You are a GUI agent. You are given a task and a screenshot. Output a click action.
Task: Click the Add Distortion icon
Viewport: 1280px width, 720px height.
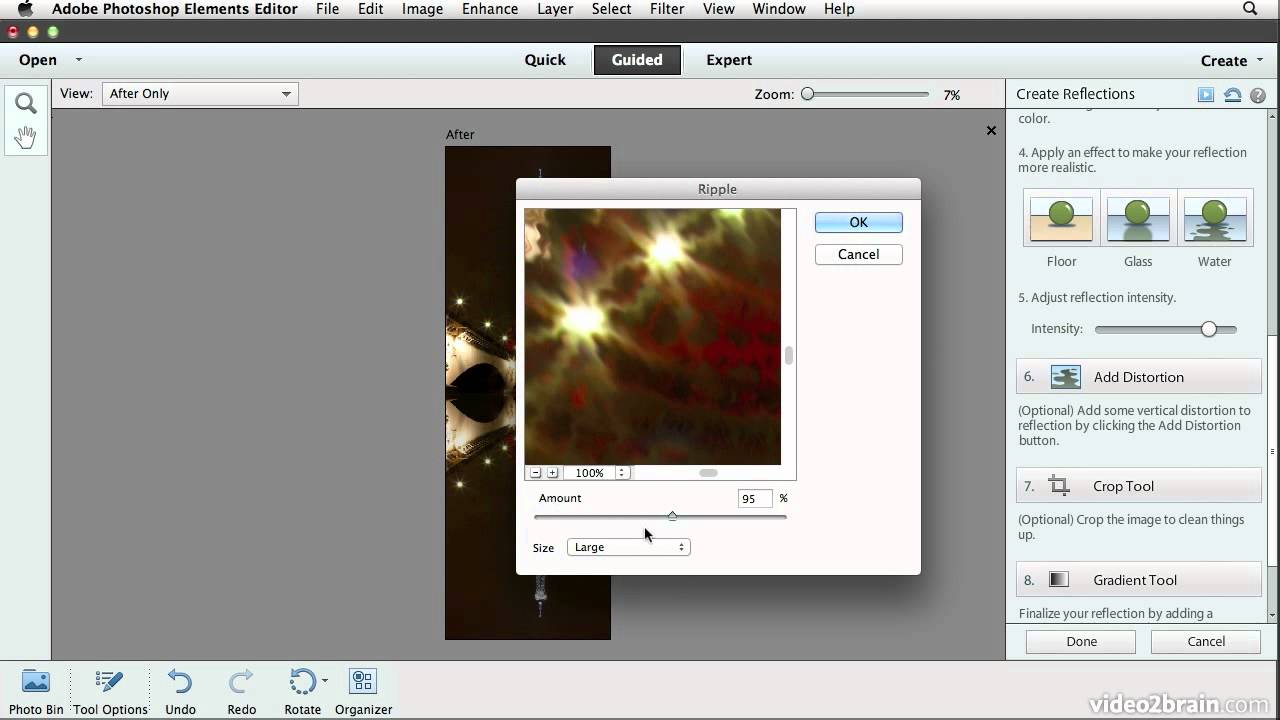point(1066,377)
